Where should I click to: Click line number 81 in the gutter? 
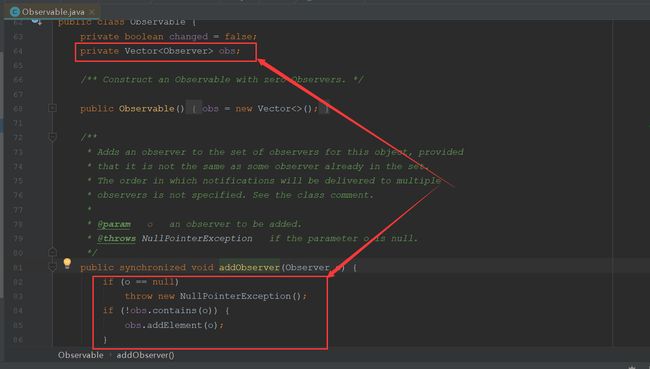(x=18, y=267)
